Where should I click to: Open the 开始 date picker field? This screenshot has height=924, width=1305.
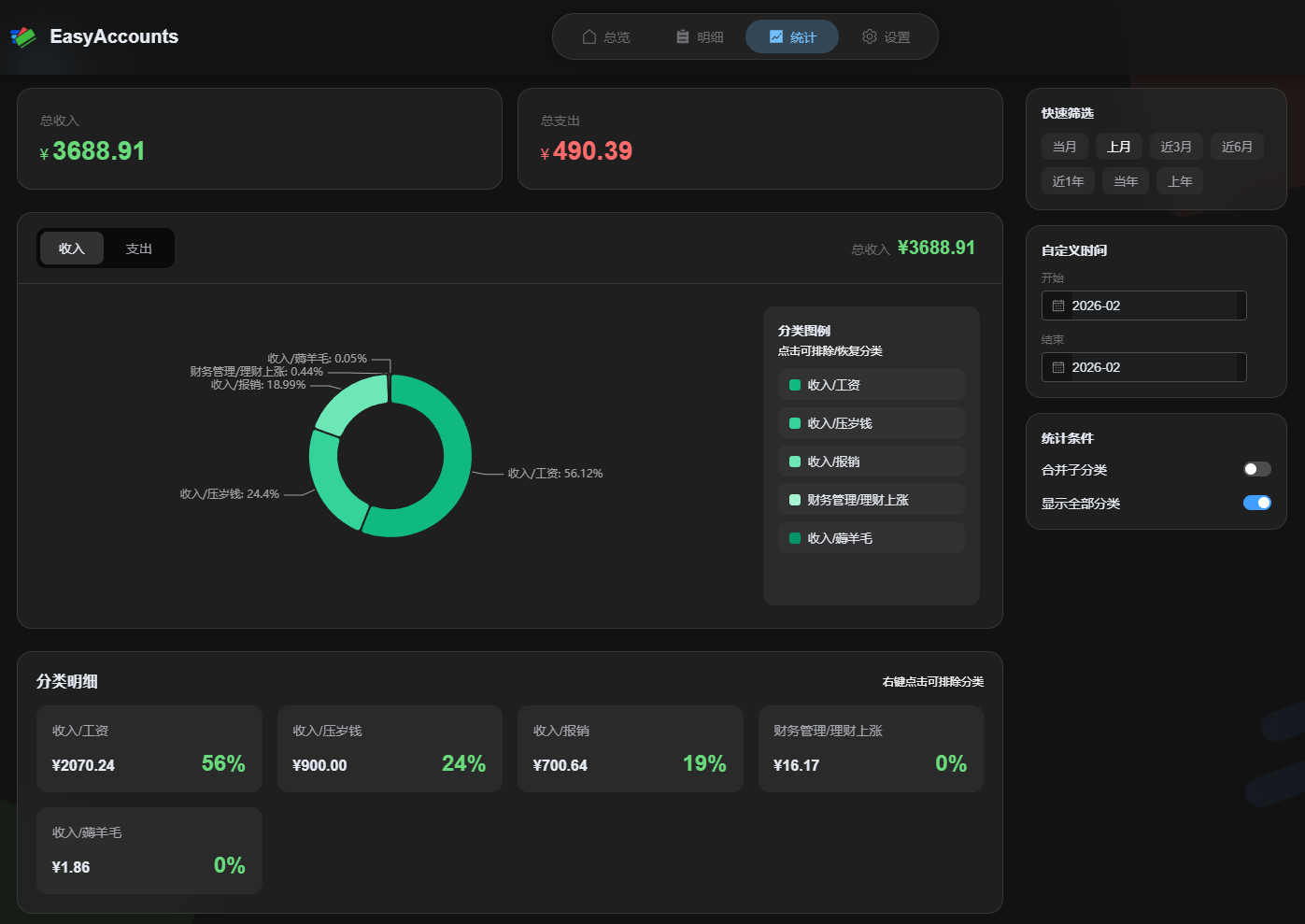pyautogui.click(x=1143, y=306)
